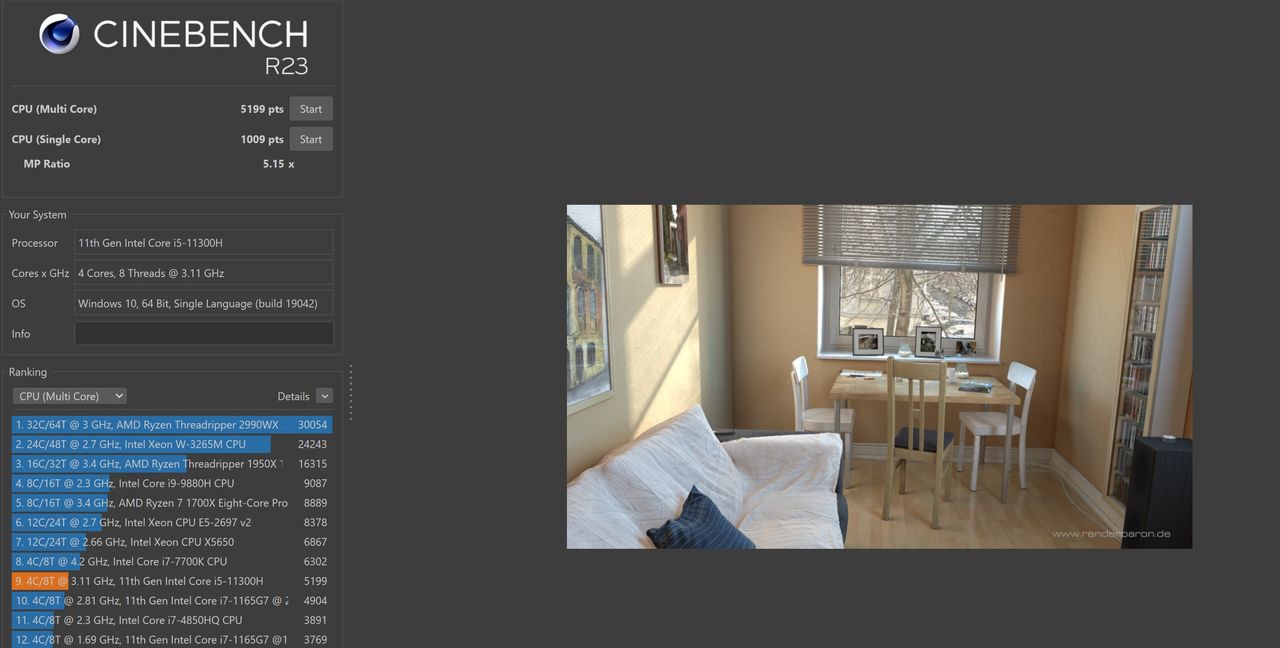Viewport: 1280px width, 648px height.
Task: Click the 1009 pts single core score
Action: [x=262, y=139]
